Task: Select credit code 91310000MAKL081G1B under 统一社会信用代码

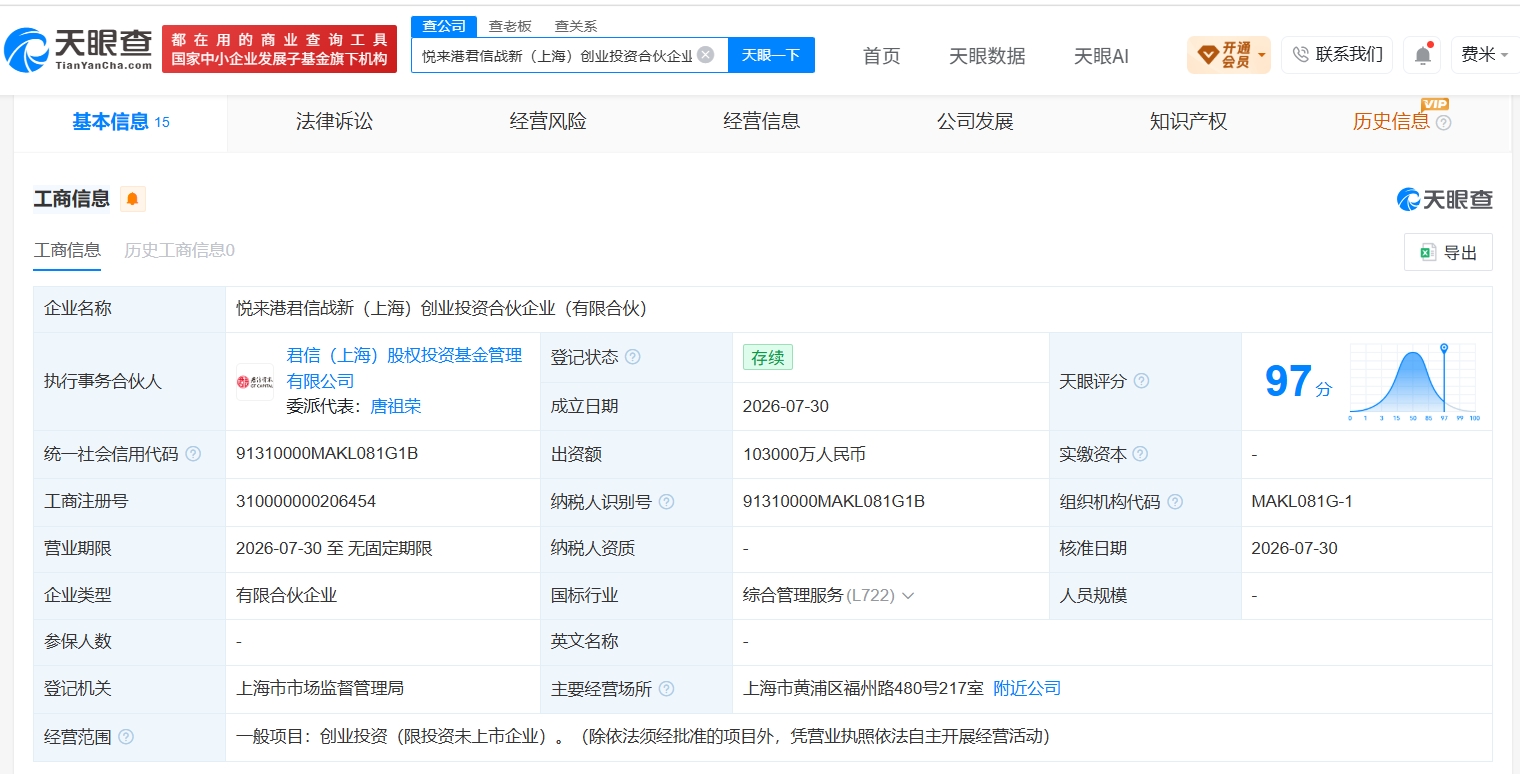Action: coord(327,454)
